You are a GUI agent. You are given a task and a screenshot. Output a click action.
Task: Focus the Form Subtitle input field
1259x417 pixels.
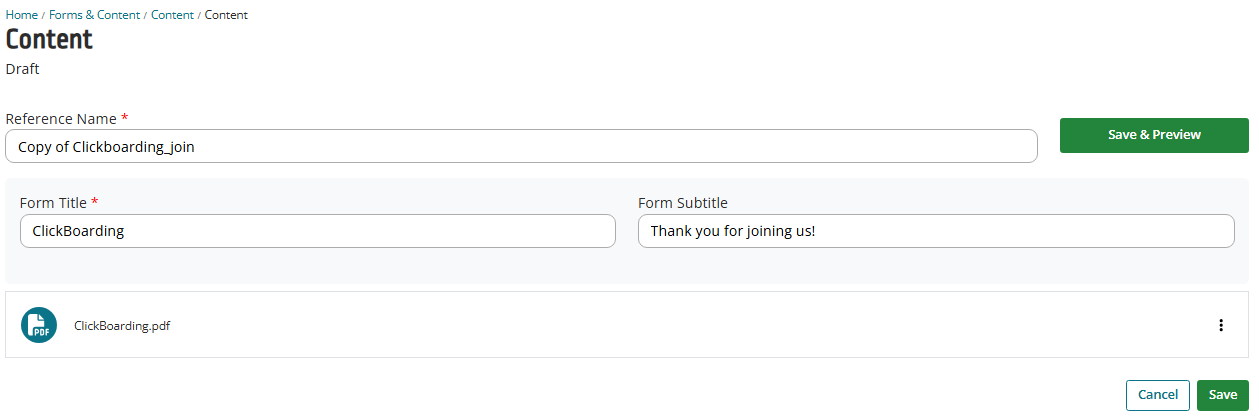(936, 231)
